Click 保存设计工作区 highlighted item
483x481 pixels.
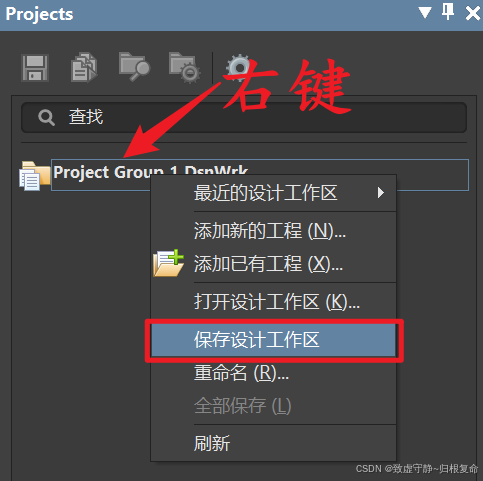tap(273, 340)
